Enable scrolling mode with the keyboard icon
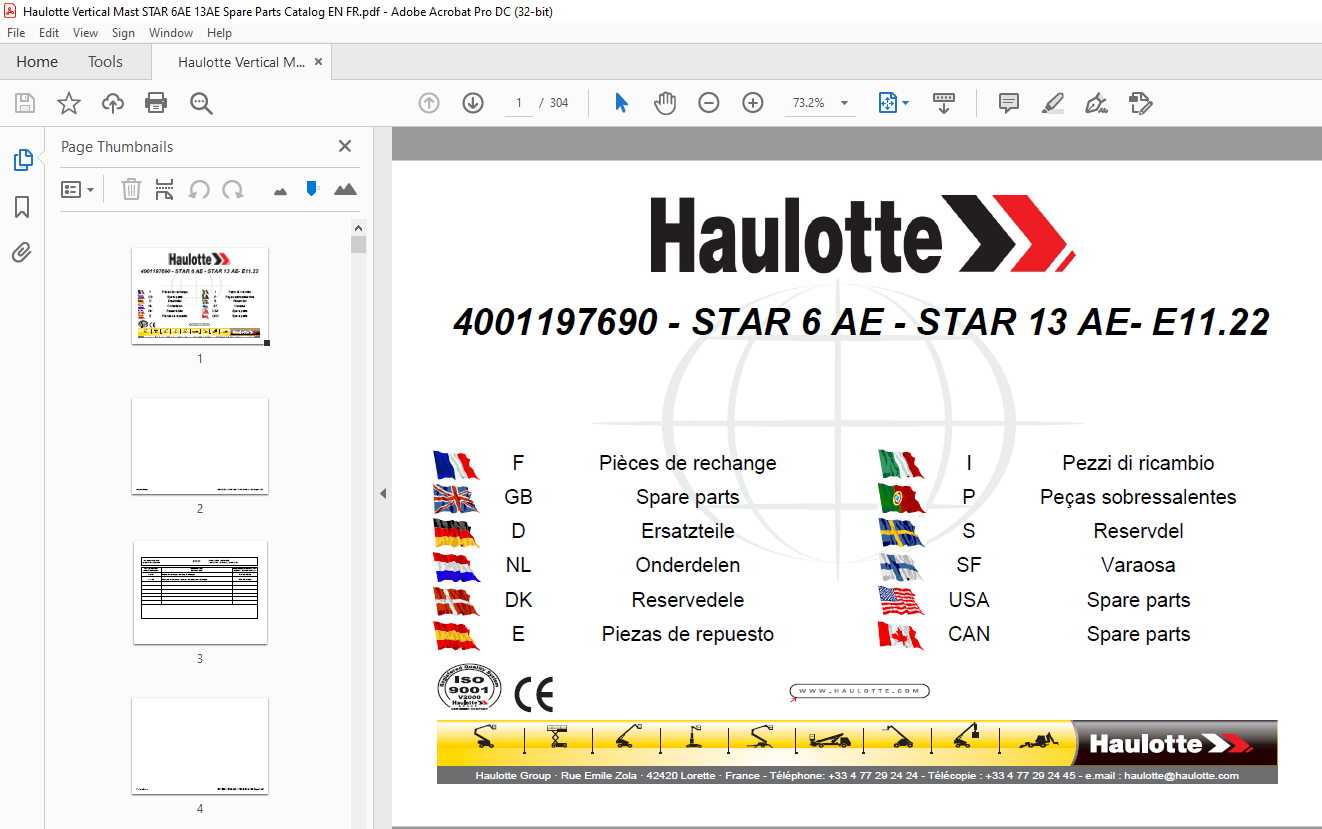This screenshot has height=829, width=1322. 944,103
